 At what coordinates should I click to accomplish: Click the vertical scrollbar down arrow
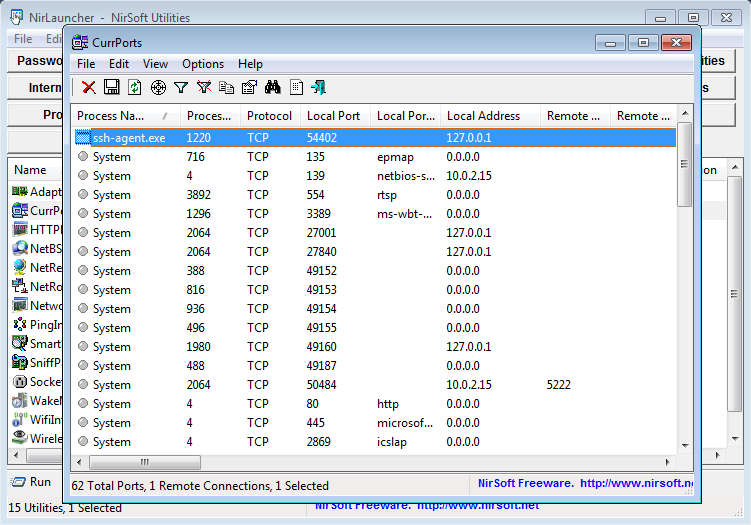[x=685, y=444]
